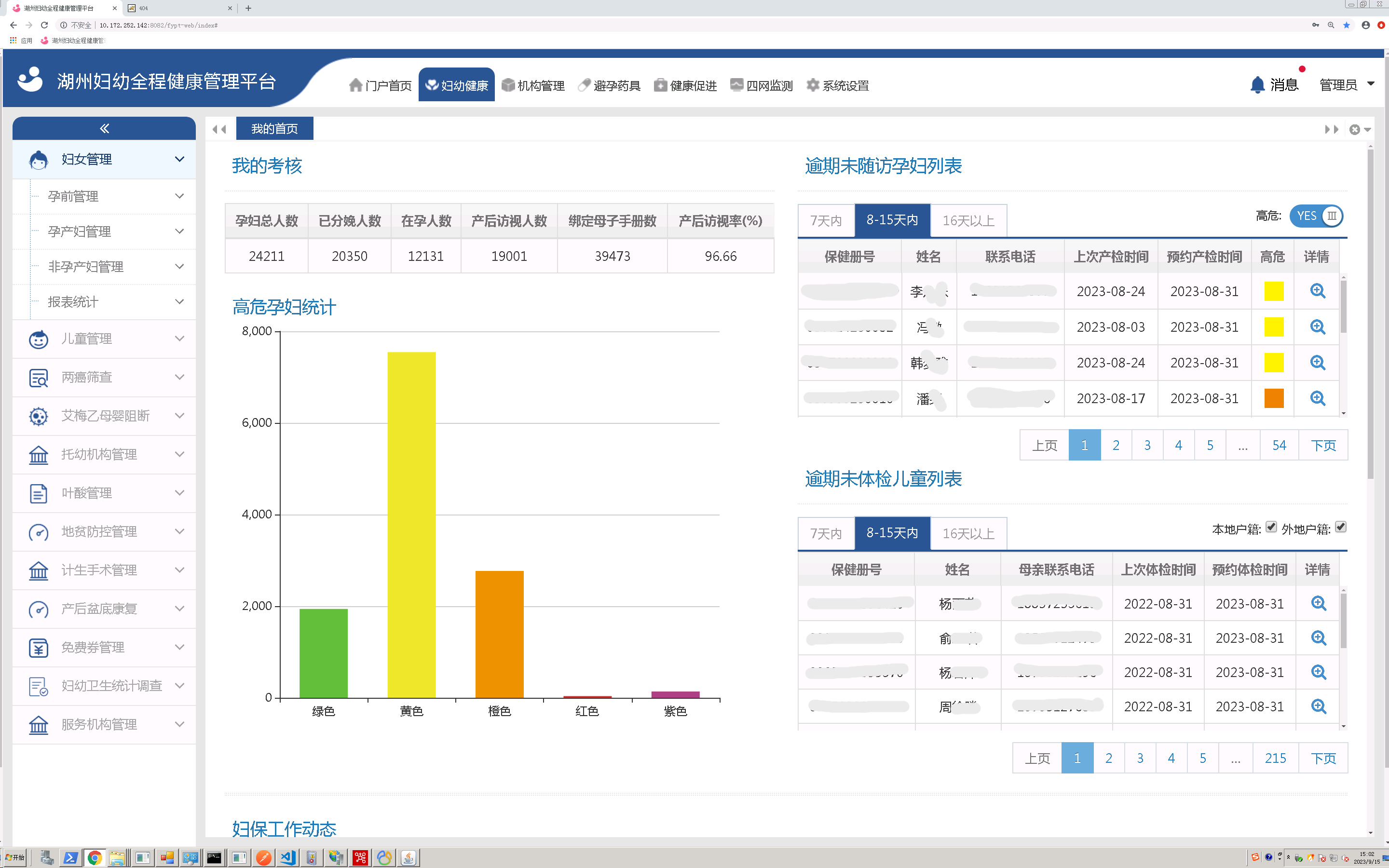Select 16天以上 tab in children list
This screenshot has height=868, width=1389.
pyautogui.click(x=968, y=533)
